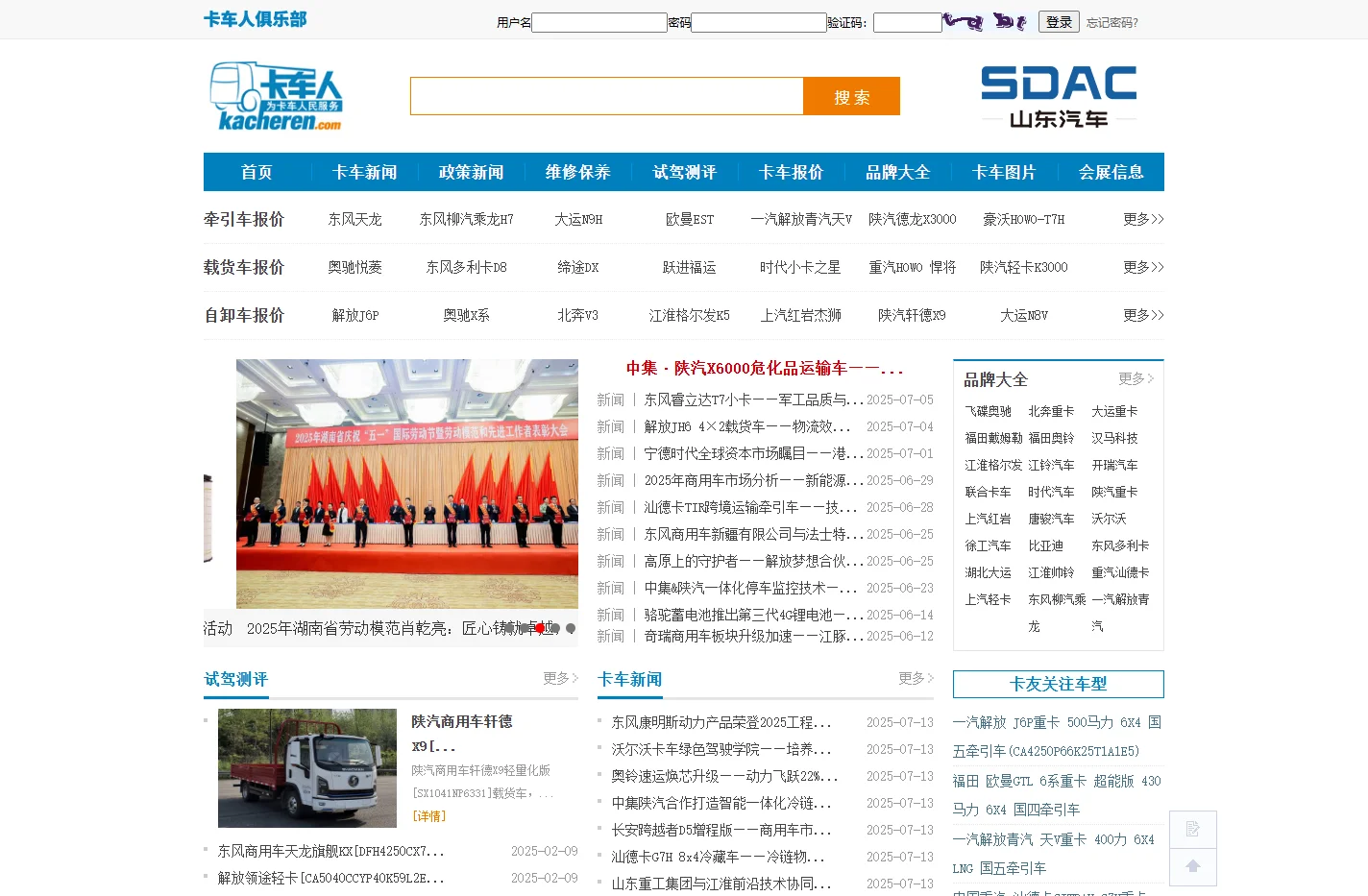Open 维修保养 navigation item
The height and width of the screenshot is (896, 1368).
coord(577,172)
